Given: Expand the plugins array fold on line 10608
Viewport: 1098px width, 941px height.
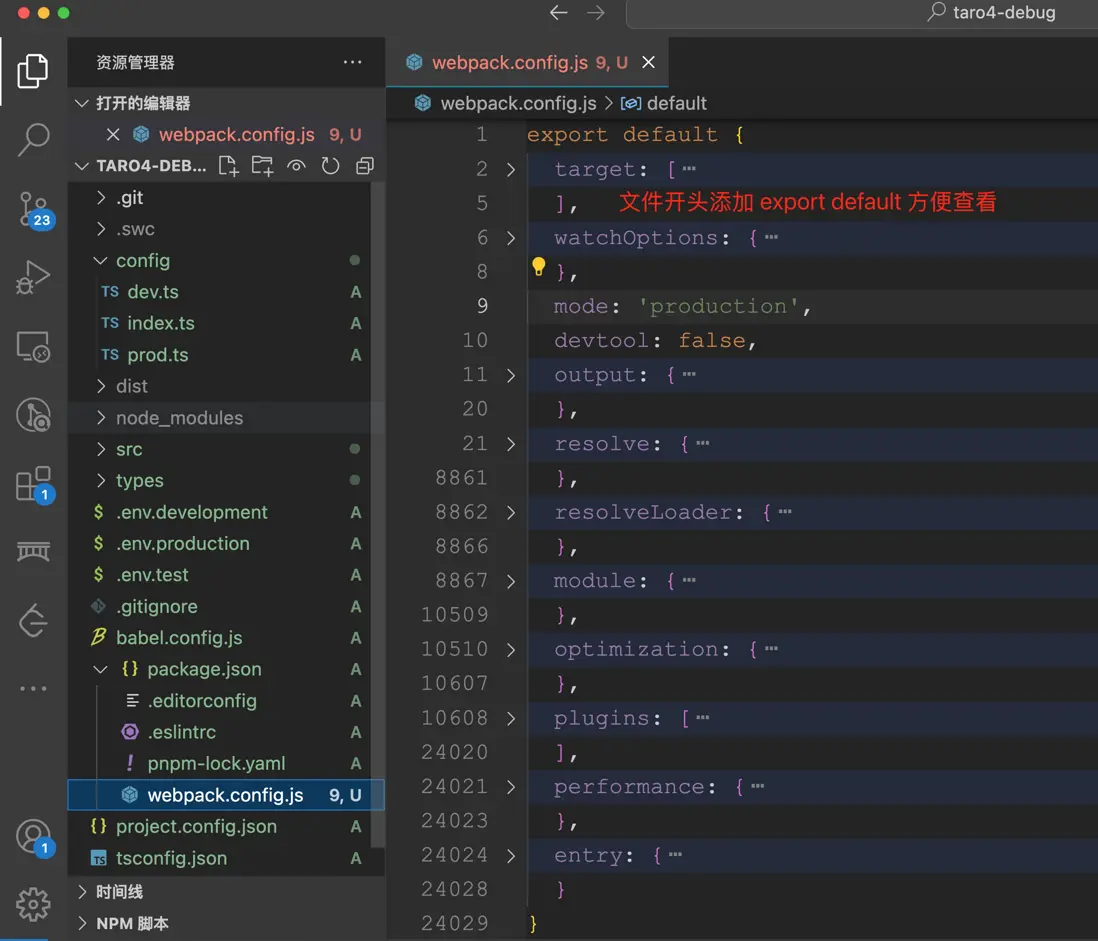Looking at the screenshot, I should point(512,717).
